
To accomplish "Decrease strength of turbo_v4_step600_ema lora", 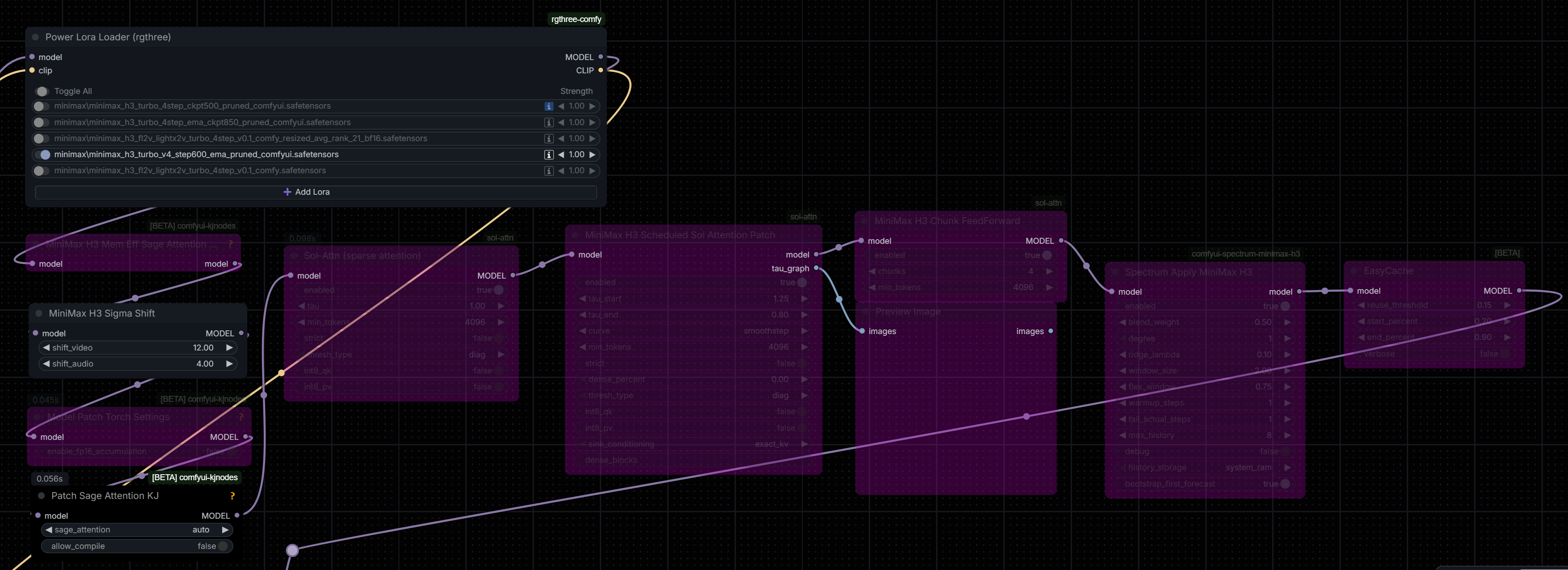I will pyautogui.click(x=561, y=155).
